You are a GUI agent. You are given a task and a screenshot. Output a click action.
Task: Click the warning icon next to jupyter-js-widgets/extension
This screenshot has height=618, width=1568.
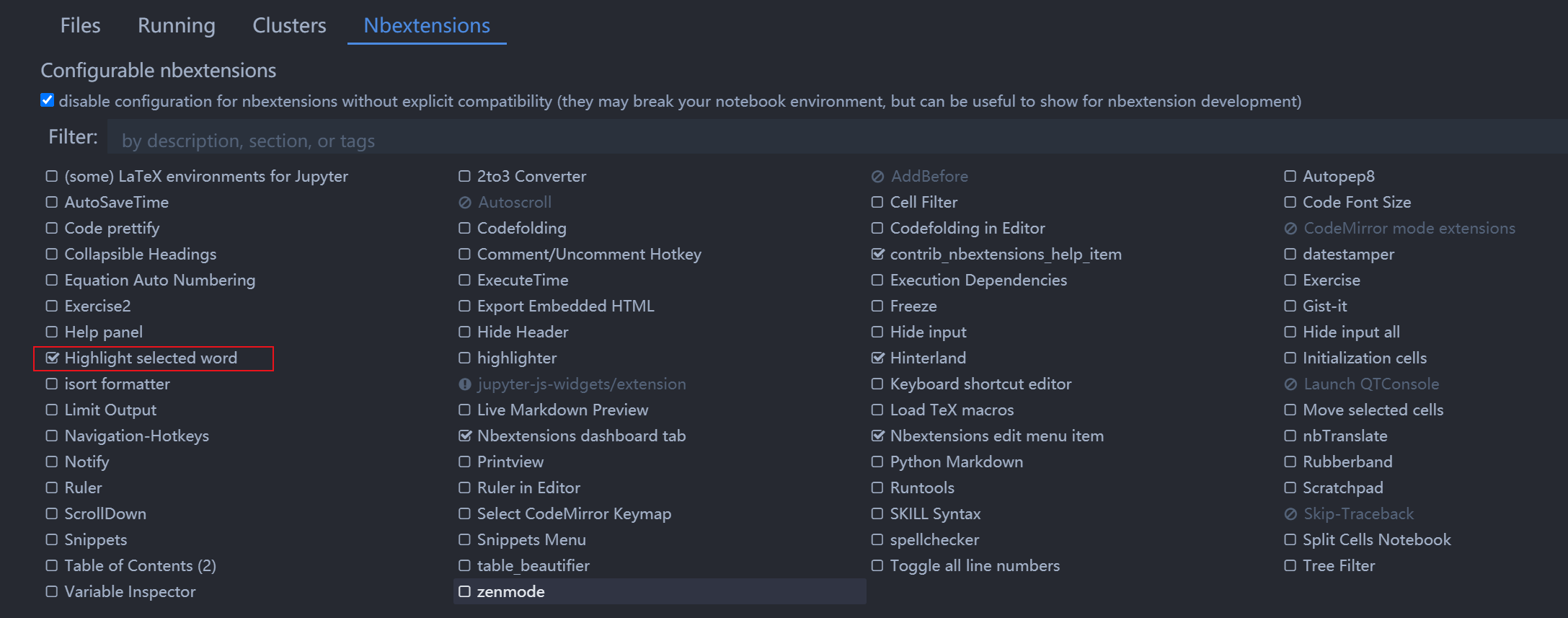(x=465, y=384)
